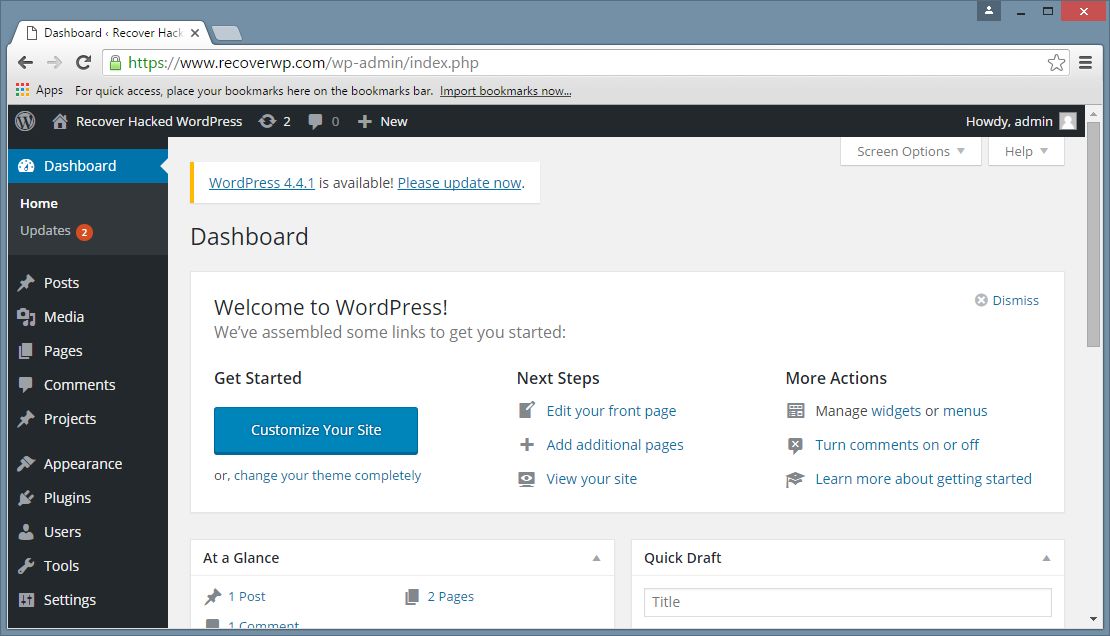1110x636 pixels.
Task: Click the Projects pin icon in sidebar
Action: (26, 419)
